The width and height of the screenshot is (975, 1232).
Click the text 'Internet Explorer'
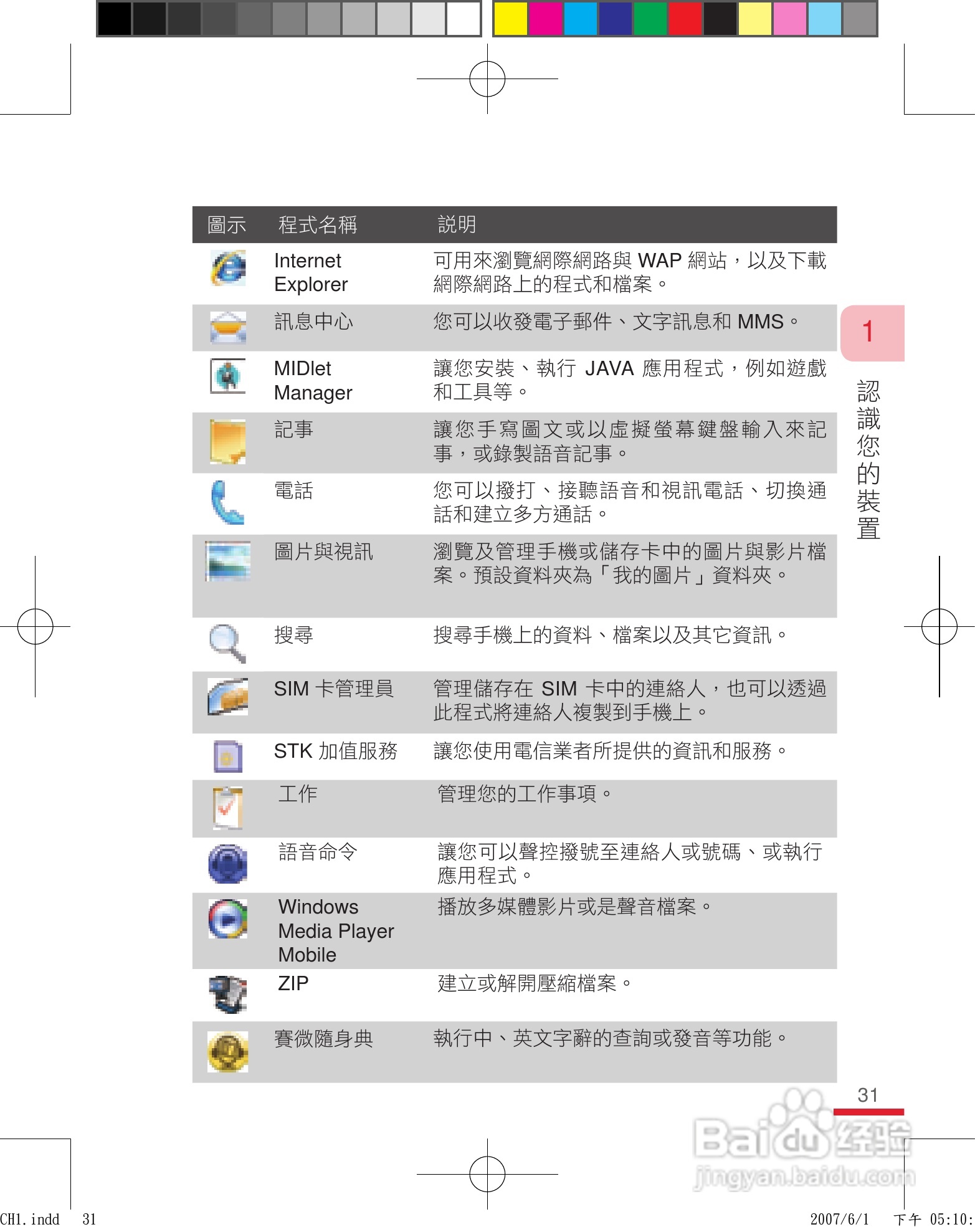(x=311, y=272)
